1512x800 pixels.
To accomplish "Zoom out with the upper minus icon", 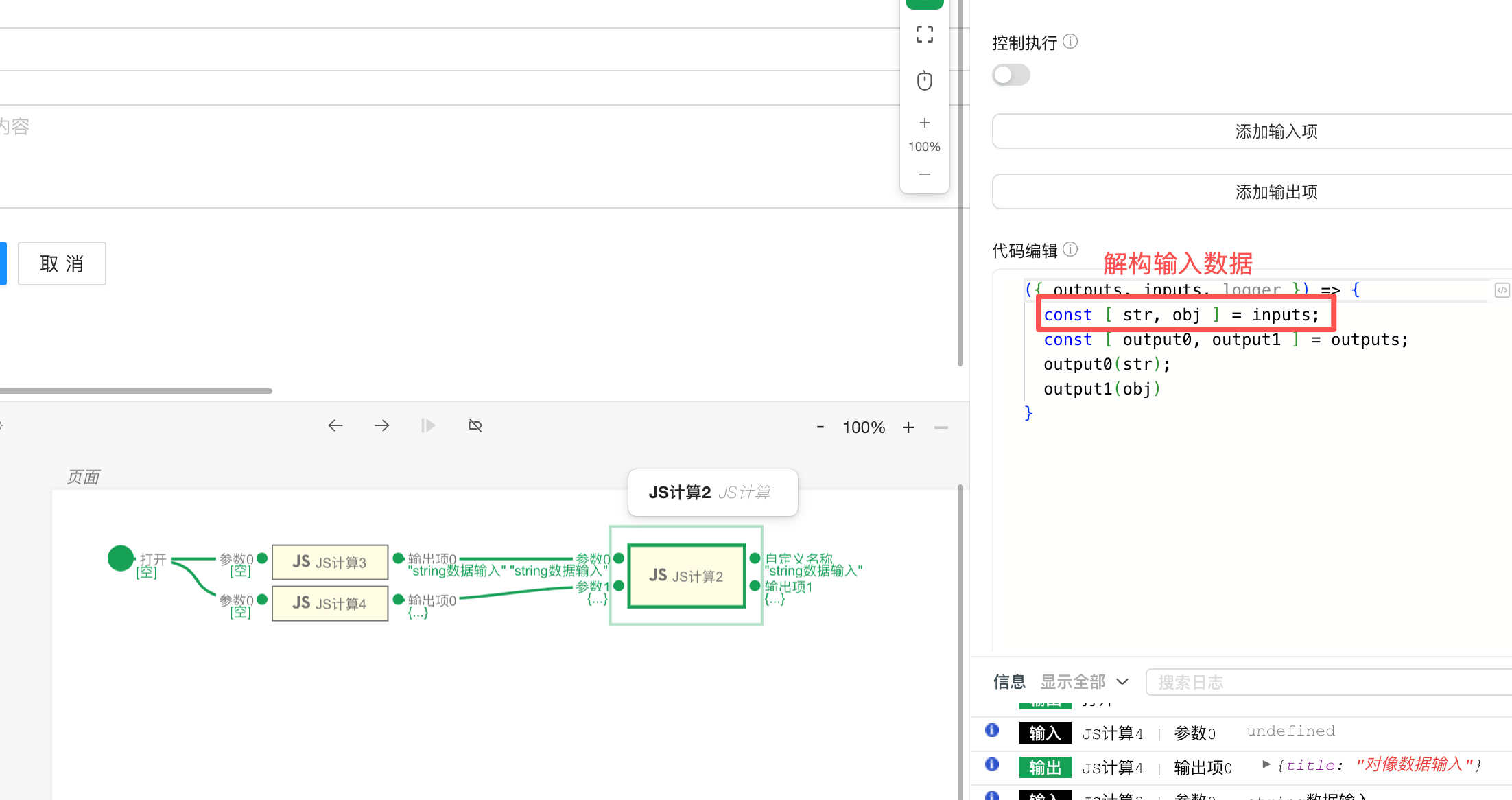I will pos(924,174).
